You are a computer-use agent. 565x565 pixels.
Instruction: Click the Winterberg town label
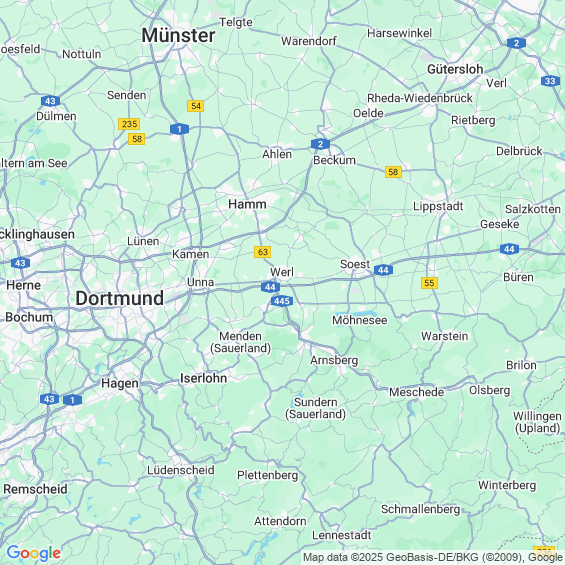[x=507, y=485]
